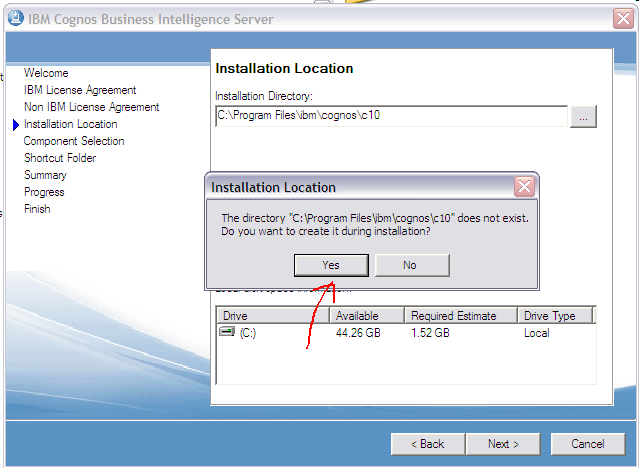
Task: Click the Available column header
Action: click(367, 316)
